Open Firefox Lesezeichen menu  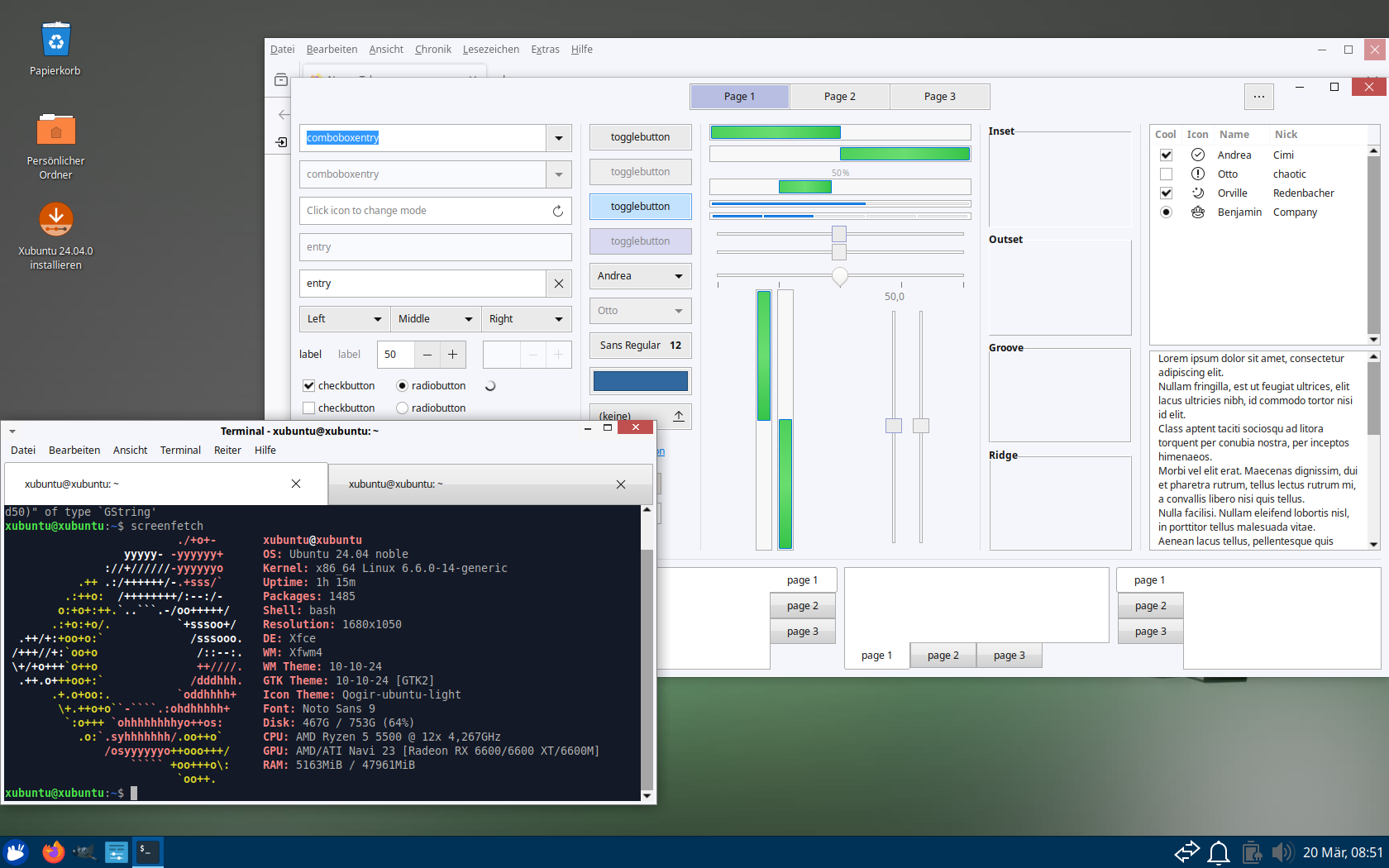coord(491,50)
